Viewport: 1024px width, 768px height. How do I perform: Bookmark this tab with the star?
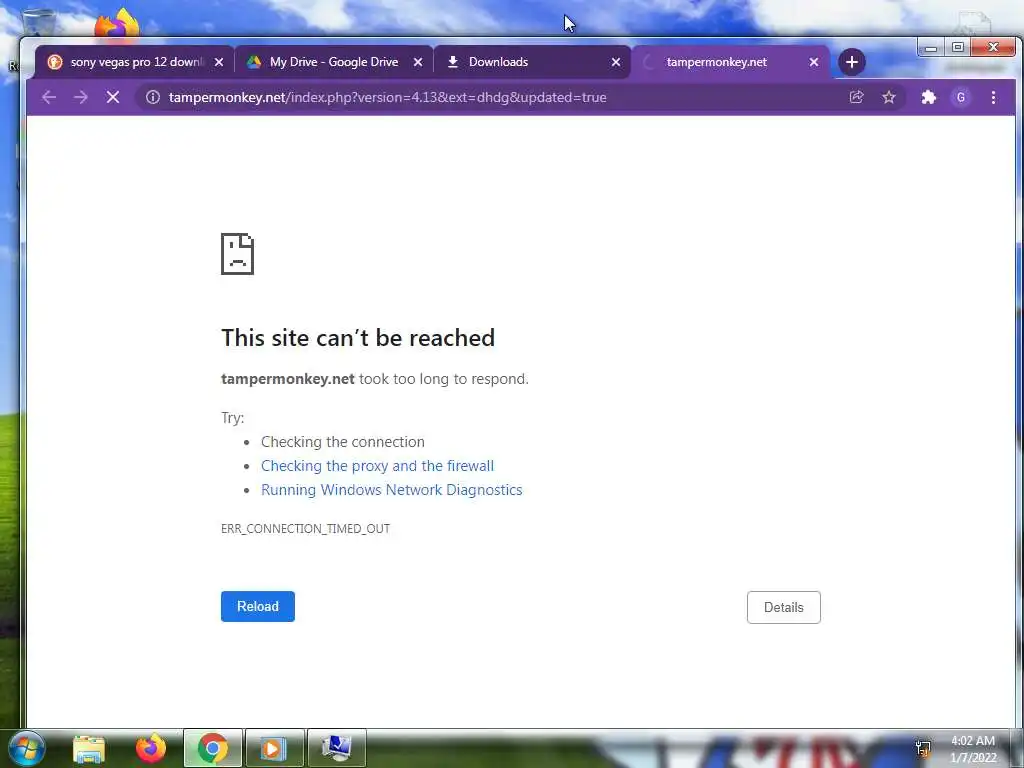pos(889,97)
